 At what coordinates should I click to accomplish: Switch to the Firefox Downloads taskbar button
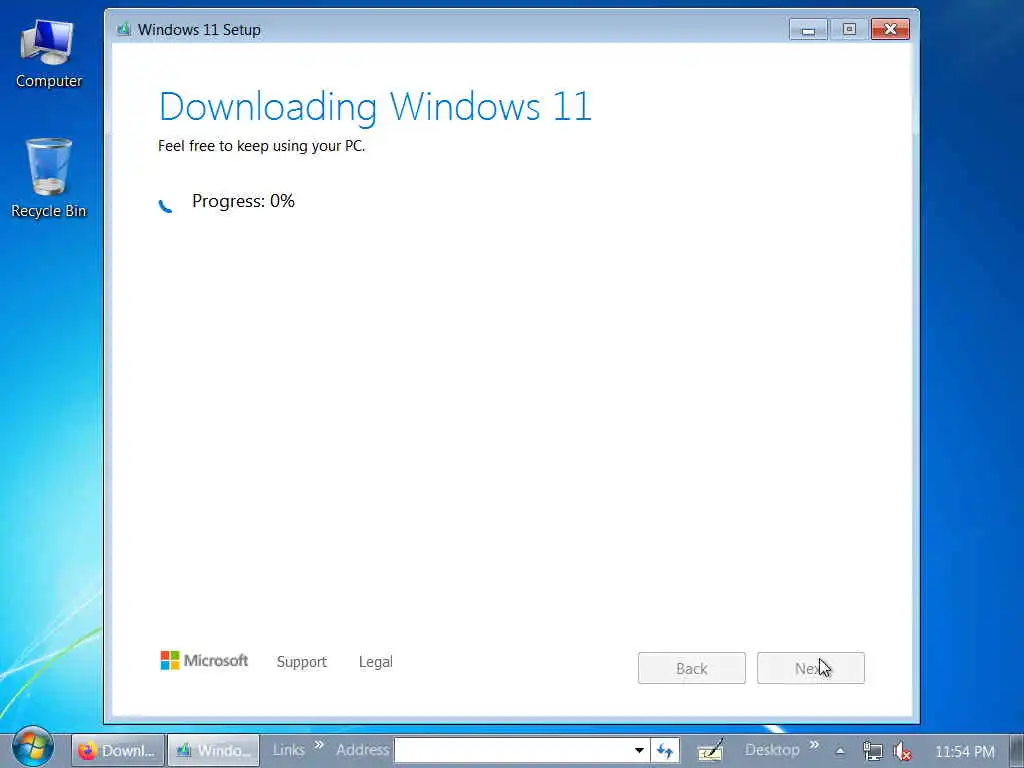pyautogui.click(x=118, y=750)
